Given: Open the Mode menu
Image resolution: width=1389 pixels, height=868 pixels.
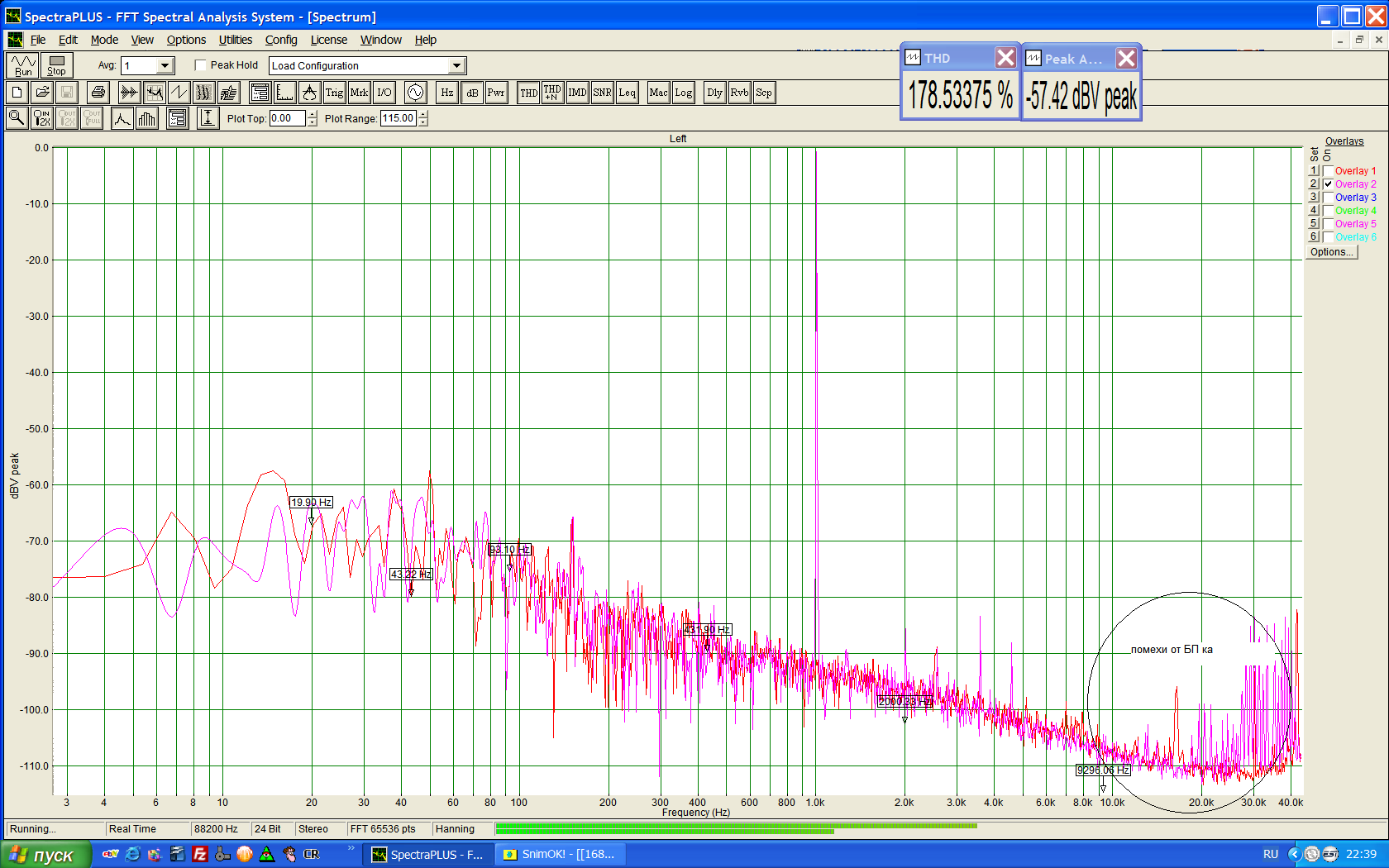Looking at the screenshot, I should click(104, 40).
